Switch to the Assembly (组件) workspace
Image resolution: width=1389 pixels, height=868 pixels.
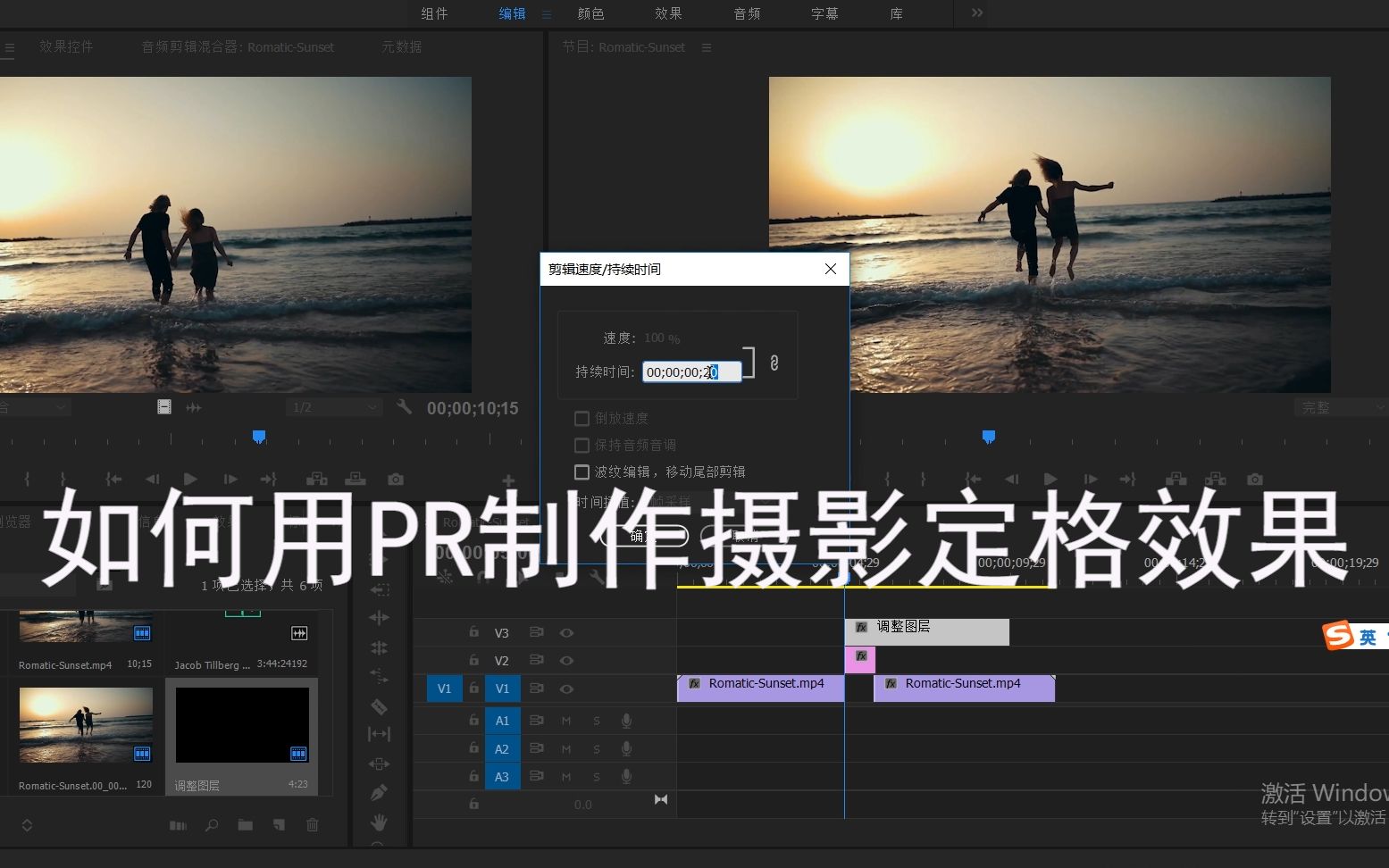(x=434, y=13)
